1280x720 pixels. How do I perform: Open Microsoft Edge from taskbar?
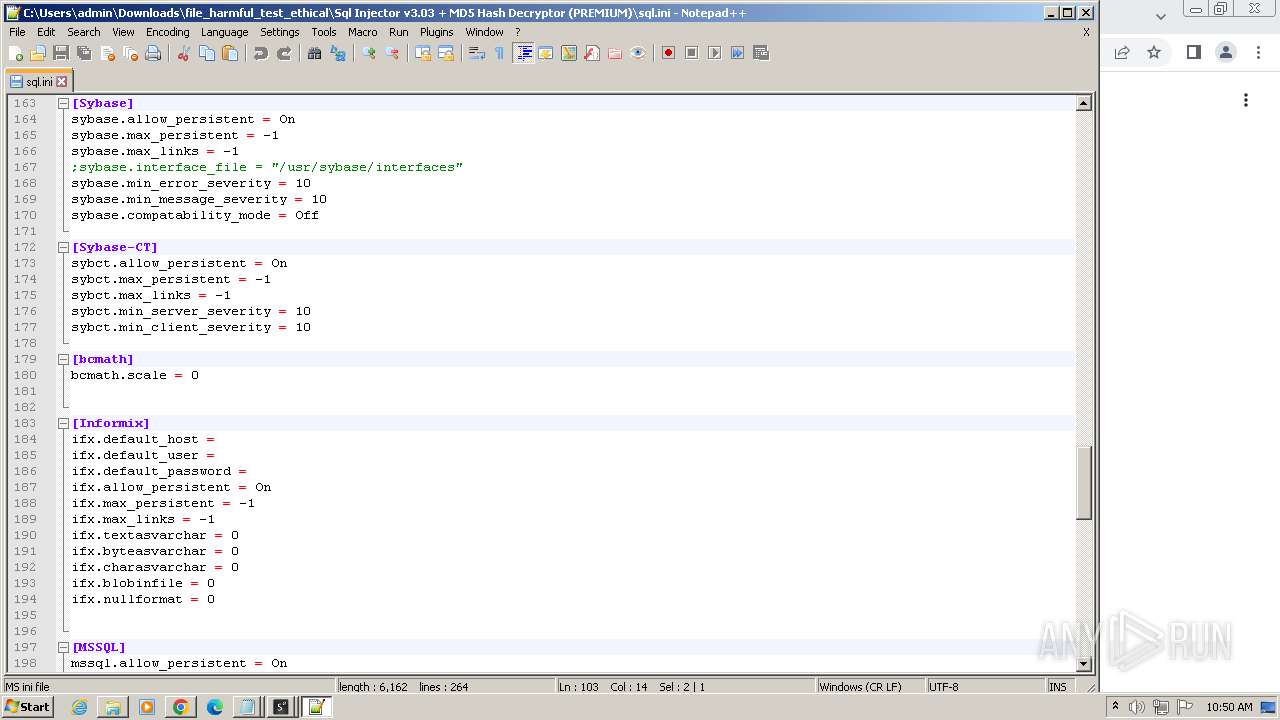click(x=214, y=707)
